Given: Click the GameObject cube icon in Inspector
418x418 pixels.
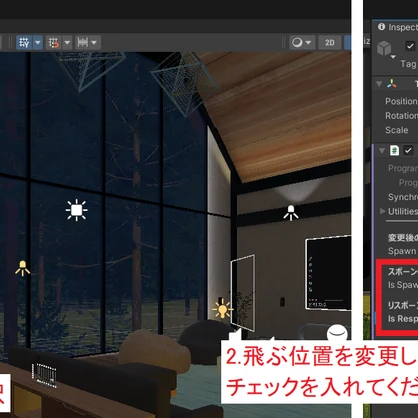Looking at the screenshot, I should (x=384, y=48).
